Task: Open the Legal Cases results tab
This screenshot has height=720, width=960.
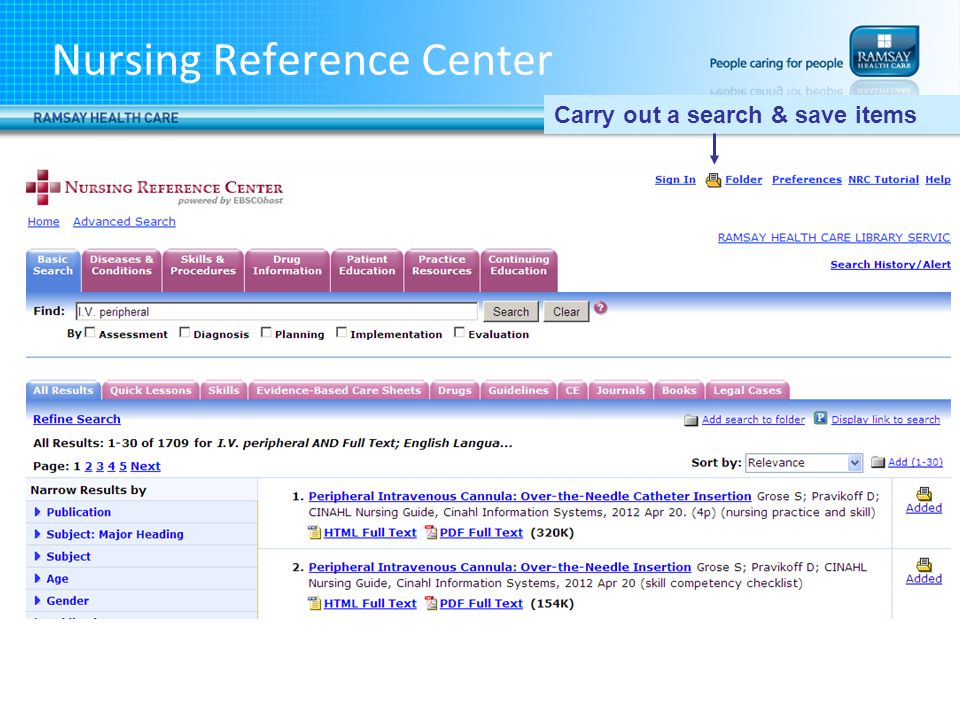Action: [748, 390]
